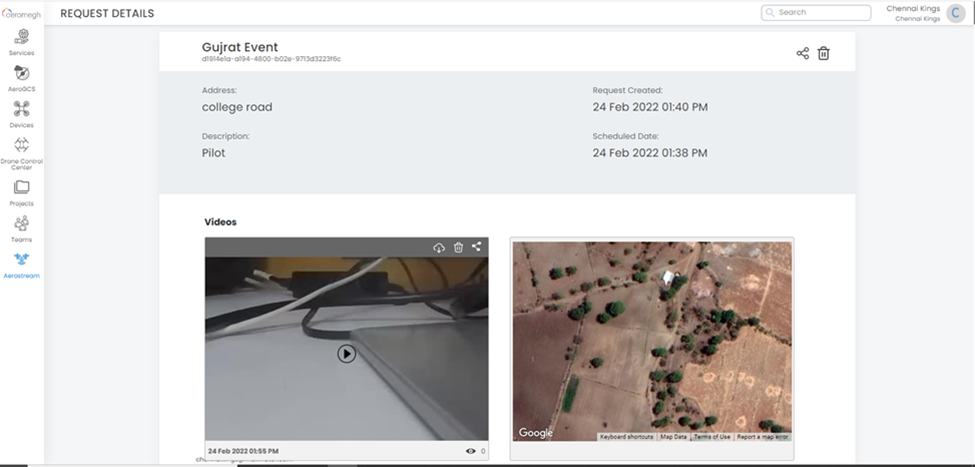Image resolution: width=975 pixels, height=467 pixels.
Task: Click the video view count eye icon
Action: tap(470, 451)
